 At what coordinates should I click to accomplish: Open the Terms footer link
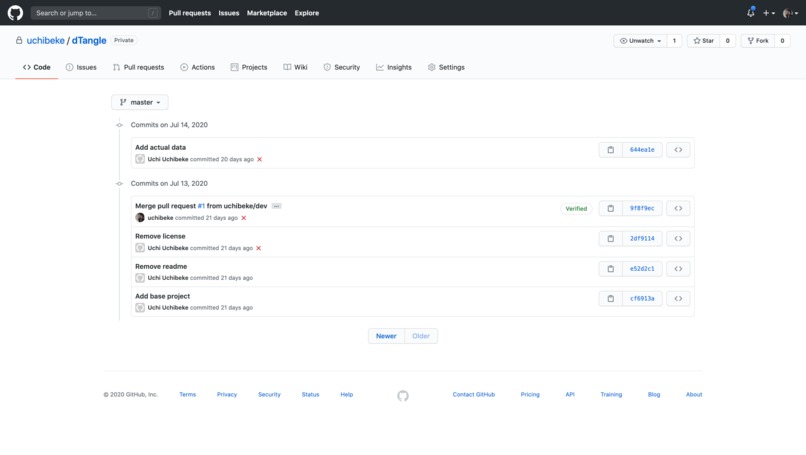click(x=188, y=394)
